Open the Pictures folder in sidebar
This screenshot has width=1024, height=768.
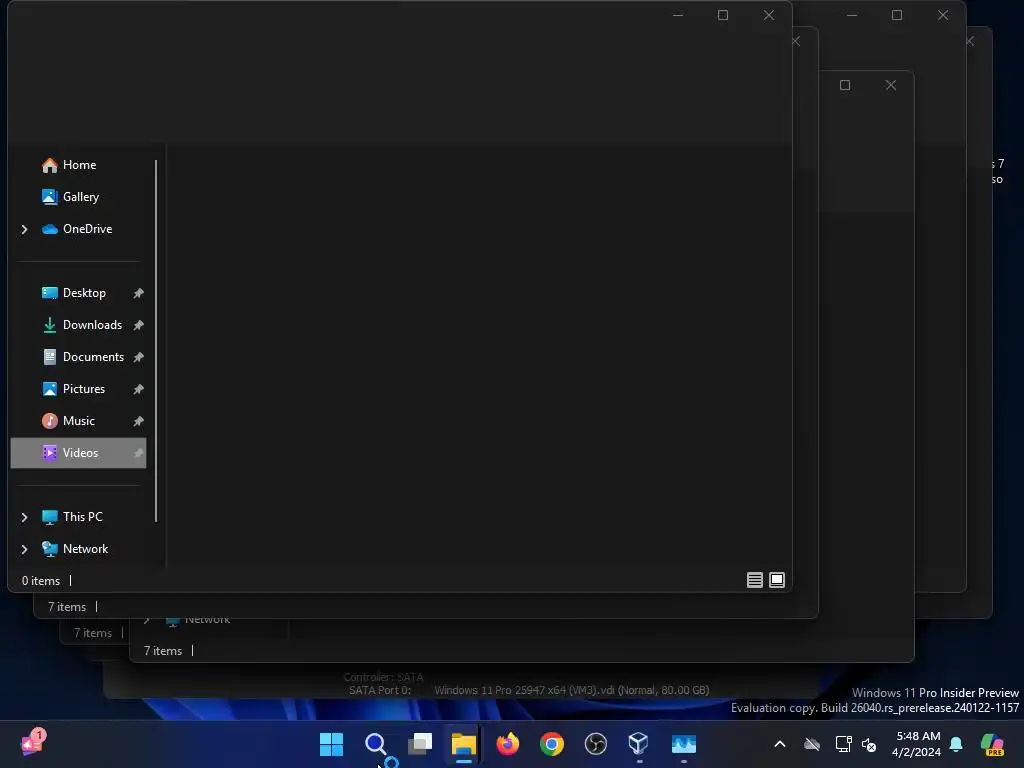coord(84,389)
